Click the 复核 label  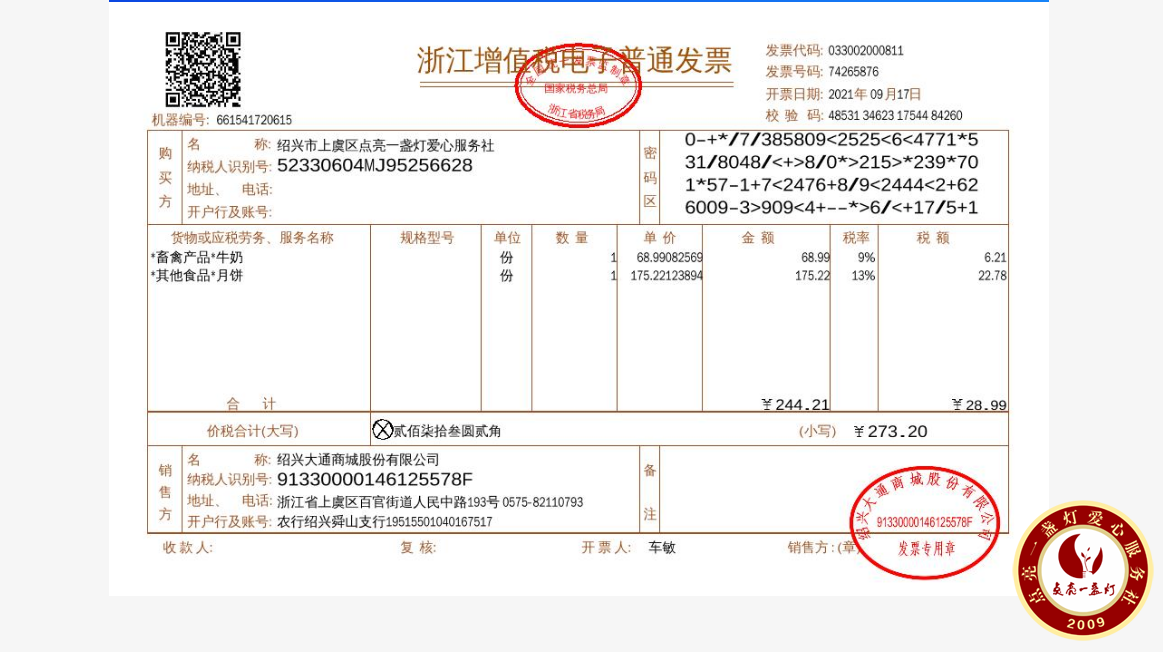418,547
